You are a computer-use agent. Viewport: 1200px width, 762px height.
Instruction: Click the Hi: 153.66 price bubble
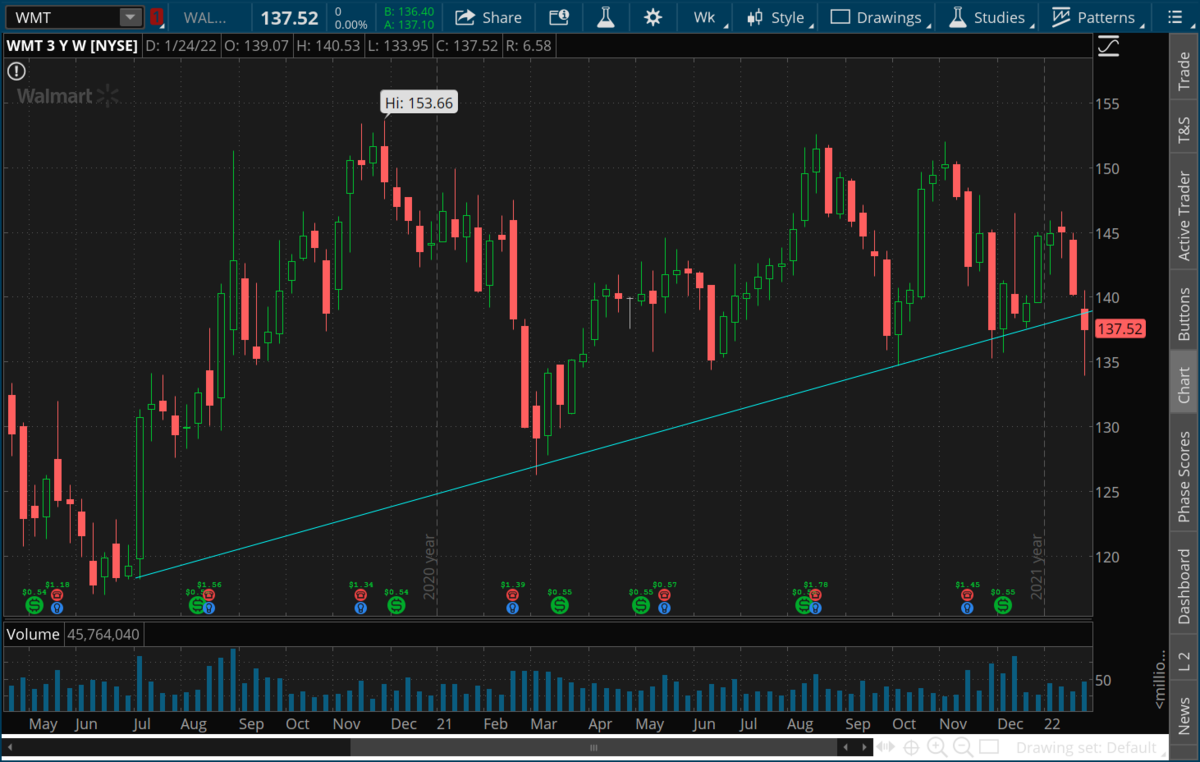420,102
